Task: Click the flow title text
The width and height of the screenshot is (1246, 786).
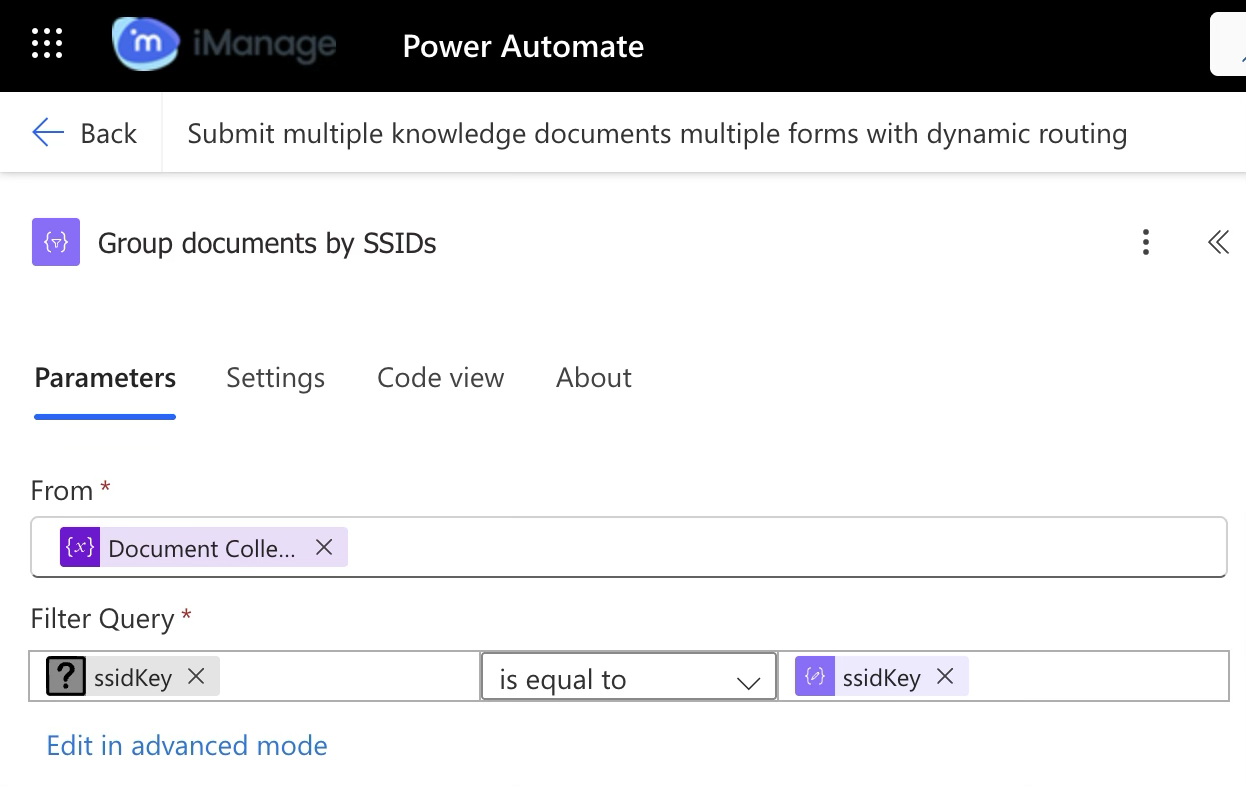Action: point(657,133)
